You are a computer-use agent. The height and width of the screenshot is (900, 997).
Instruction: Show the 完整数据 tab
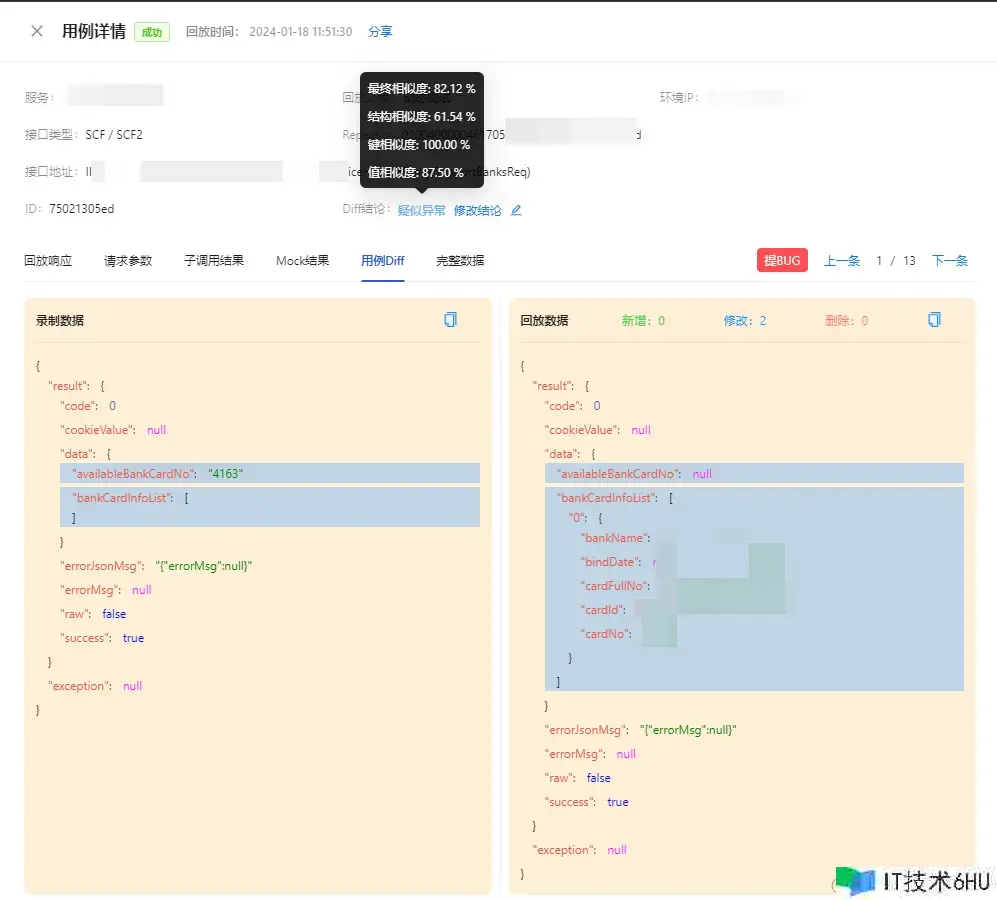pos(460,261)
